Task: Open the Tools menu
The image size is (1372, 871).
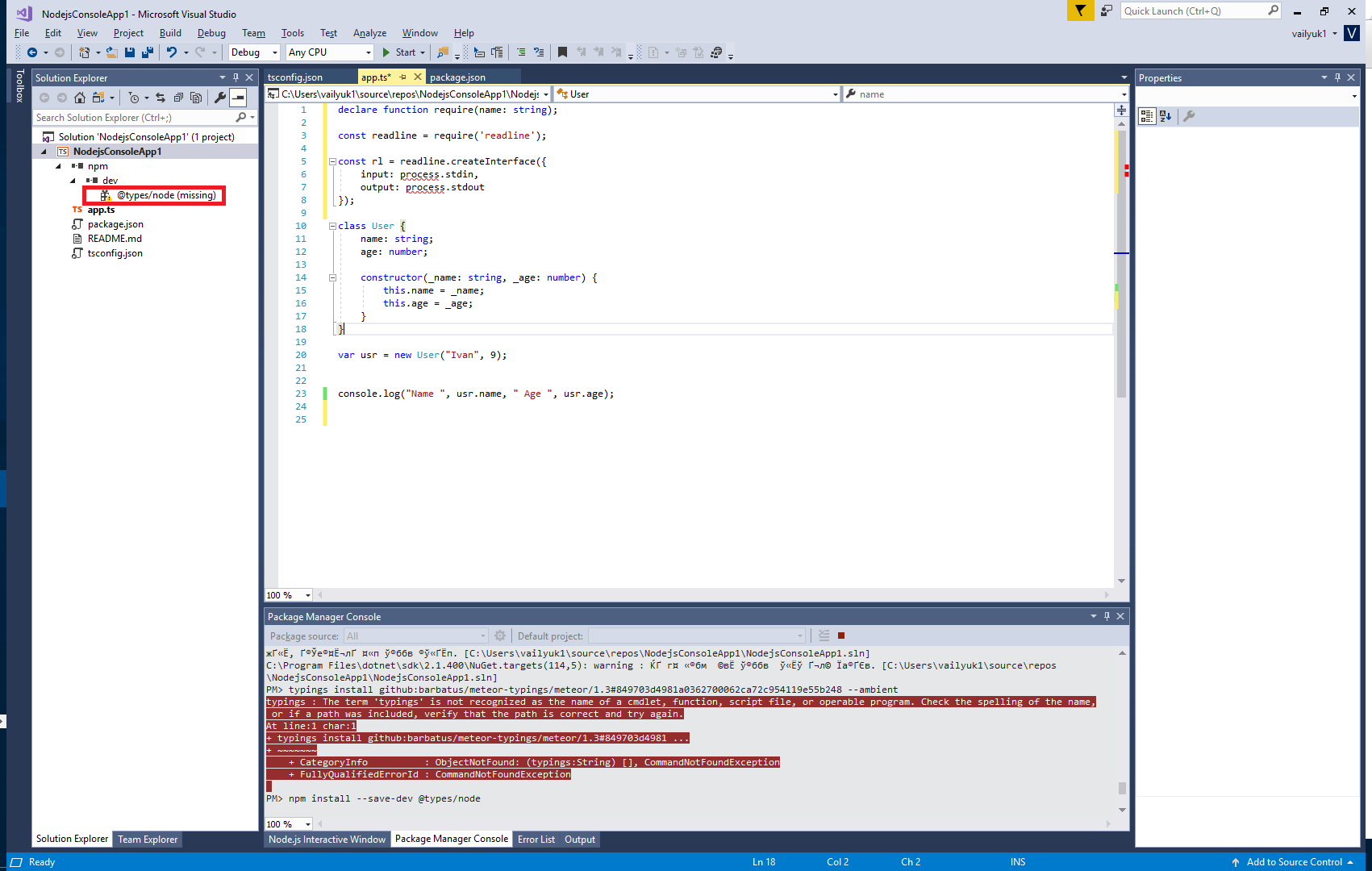Action: coord(292,33)
